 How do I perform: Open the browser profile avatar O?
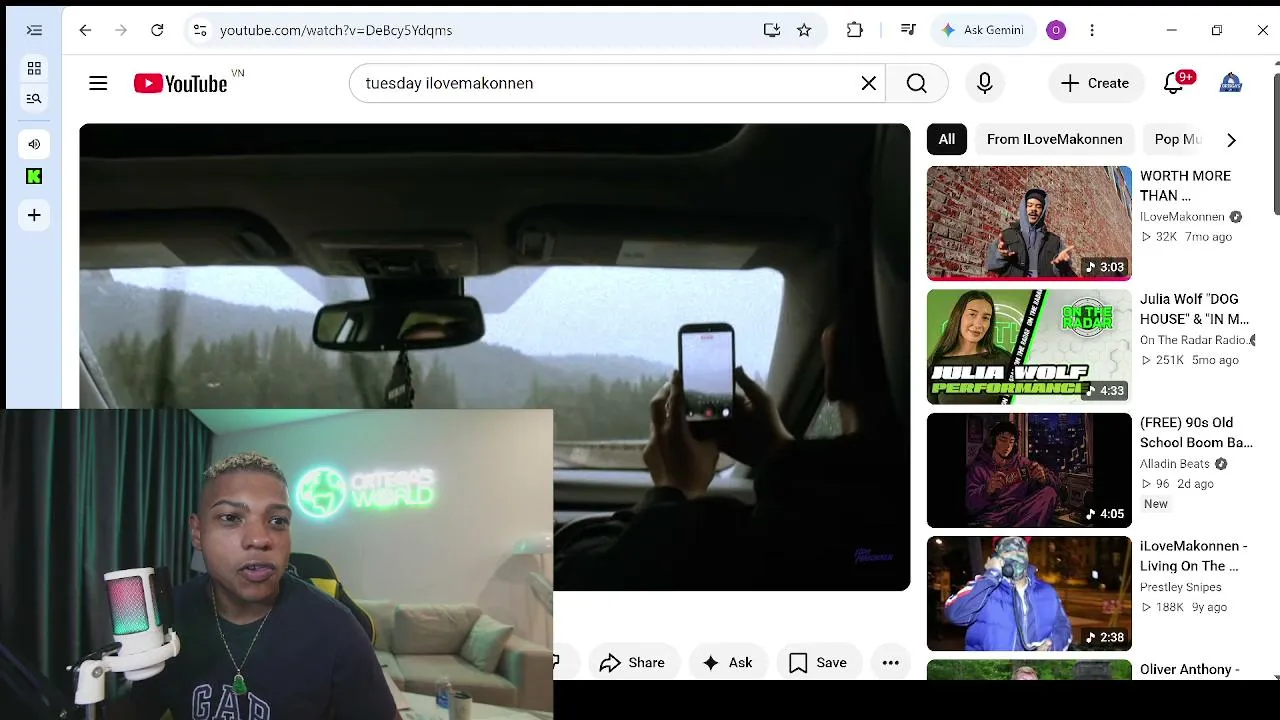click(x=1056, y=30)
